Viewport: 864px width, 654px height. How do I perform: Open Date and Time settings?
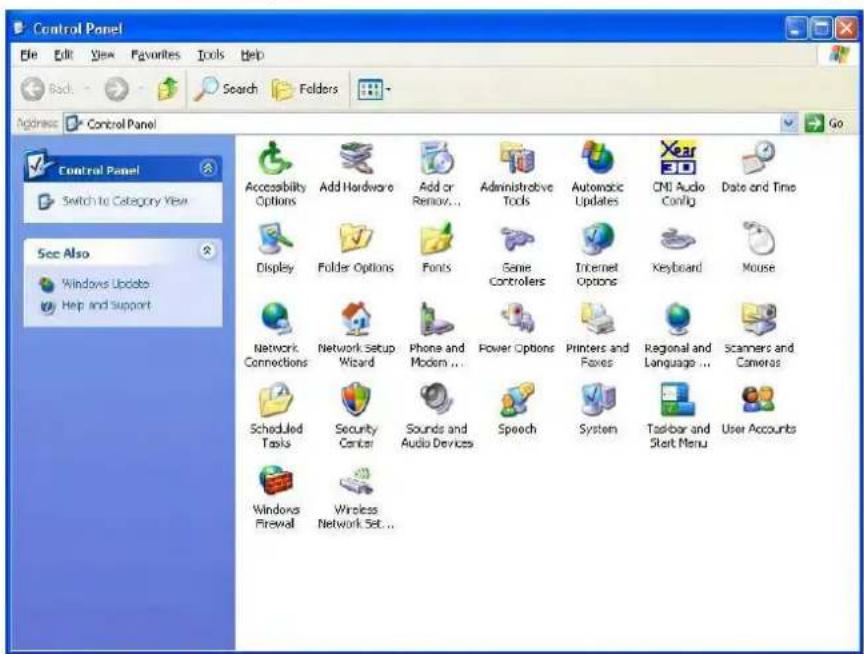point(758,167)
